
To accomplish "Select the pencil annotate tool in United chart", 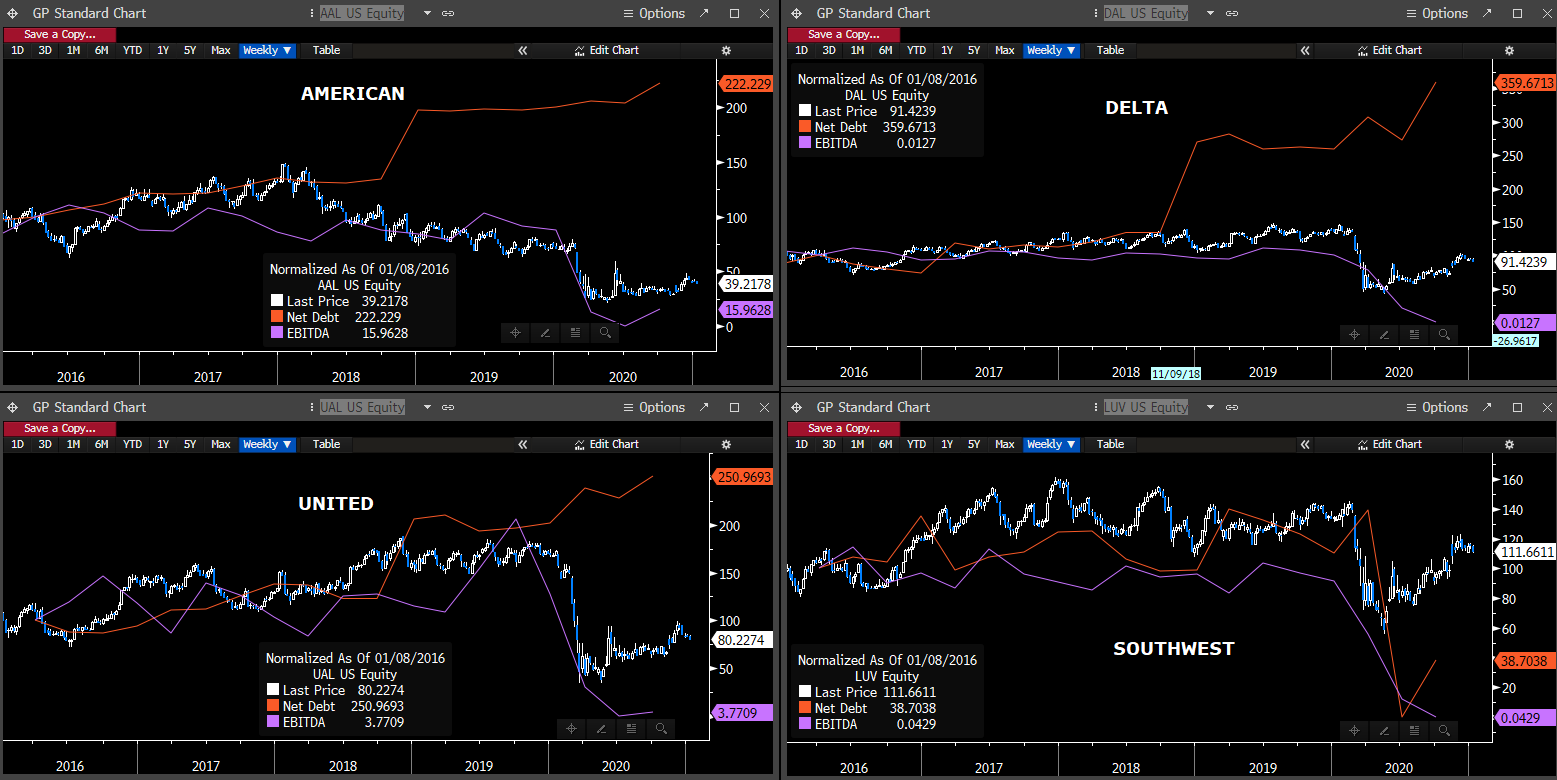I will coord(600,729).
